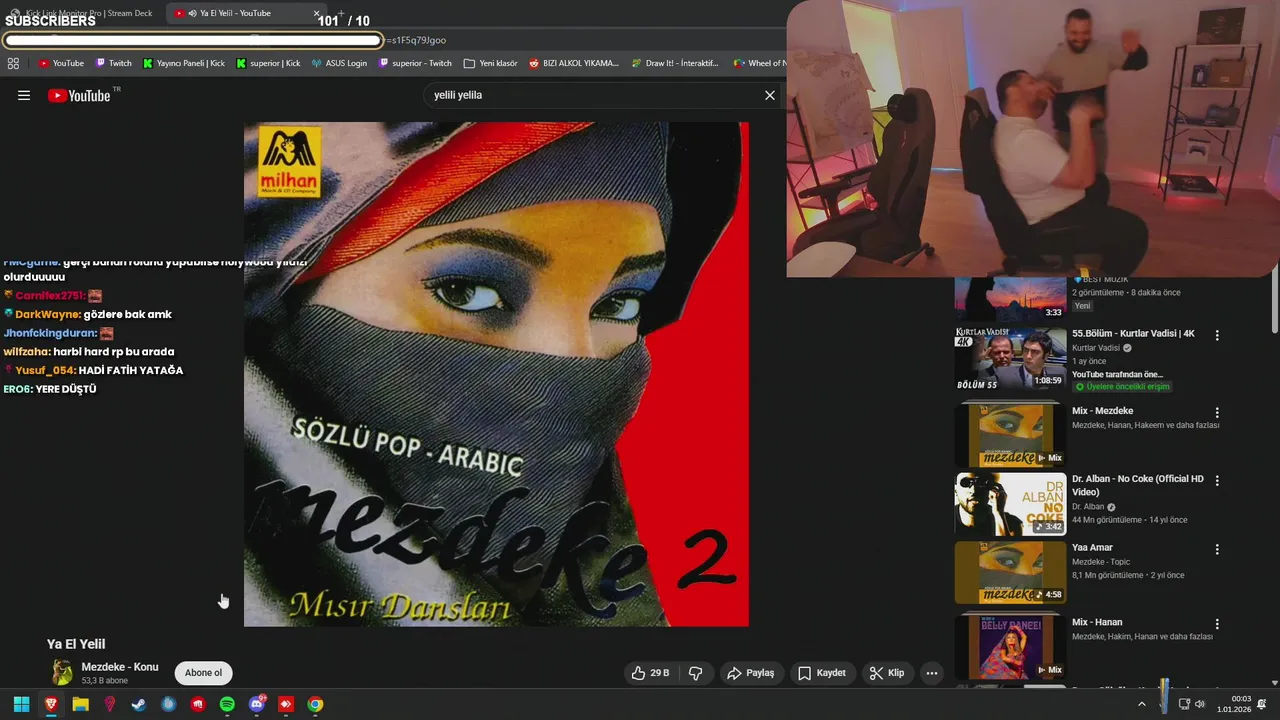
Task: Open the Yeni klasör bookmark folder
Action: click(490, 63)
